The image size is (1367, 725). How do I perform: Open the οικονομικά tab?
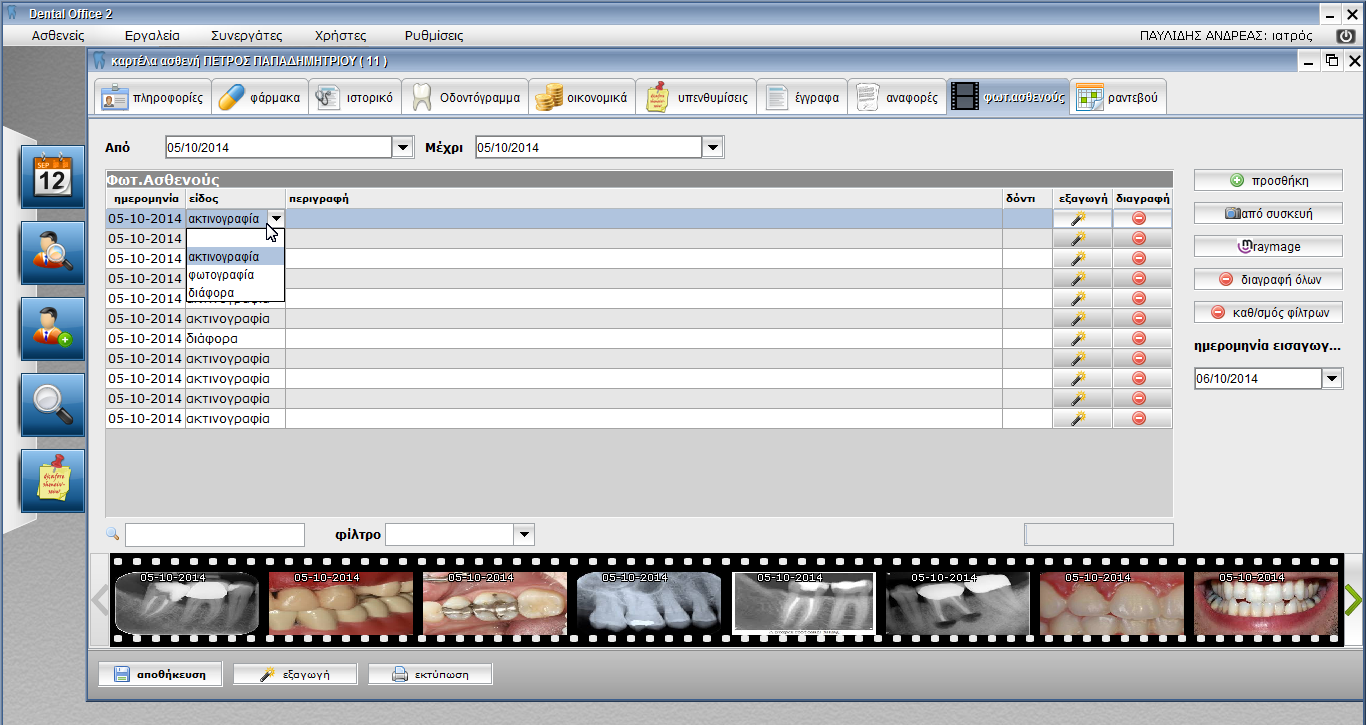coord(581,98)
